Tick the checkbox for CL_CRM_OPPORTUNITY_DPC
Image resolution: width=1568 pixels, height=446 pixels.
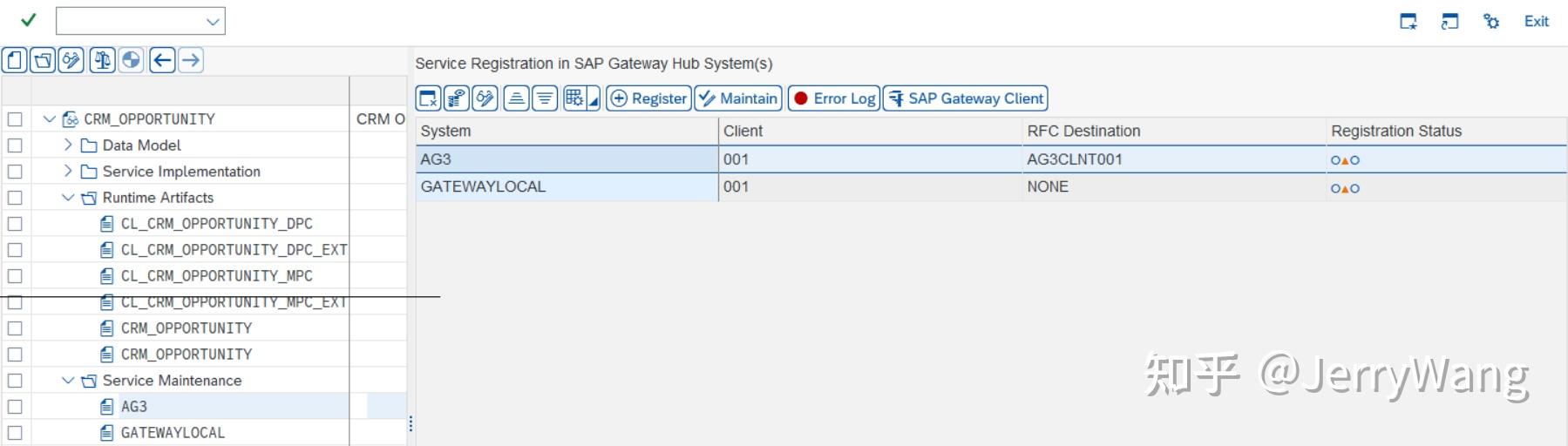click(15, 224)
